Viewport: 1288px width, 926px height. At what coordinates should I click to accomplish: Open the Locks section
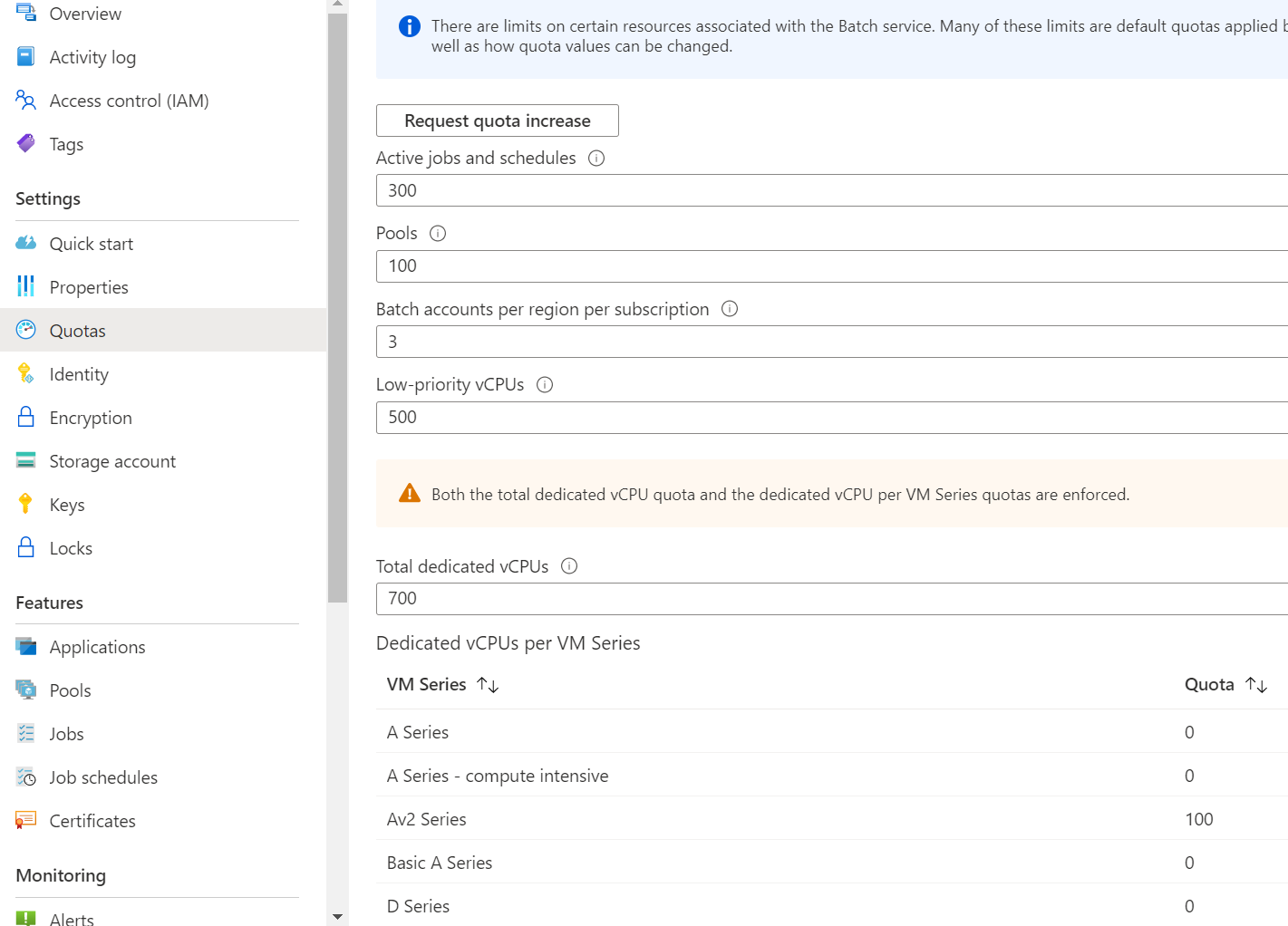(x=70, y=547)
